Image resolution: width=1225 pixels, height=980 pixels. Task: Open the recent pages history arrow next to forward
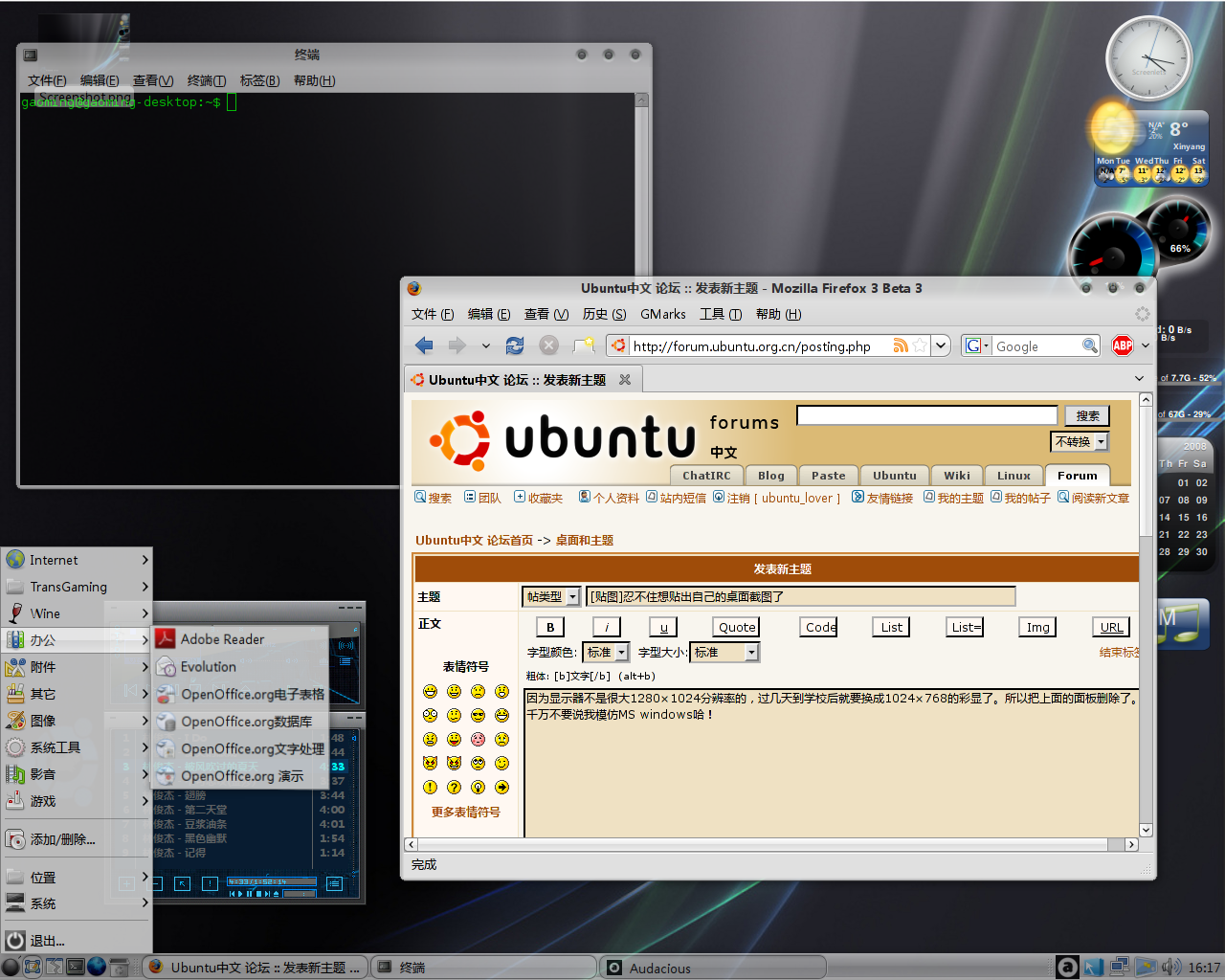click(486, 345)
